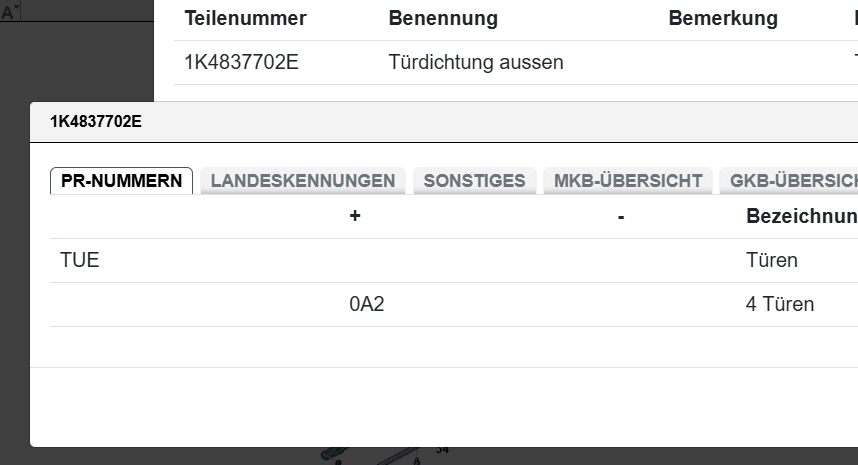This screenshot has width=858, height=465.
Task: Show the MKB-ÜBERSICHT tab
Action: pos(628,181)
